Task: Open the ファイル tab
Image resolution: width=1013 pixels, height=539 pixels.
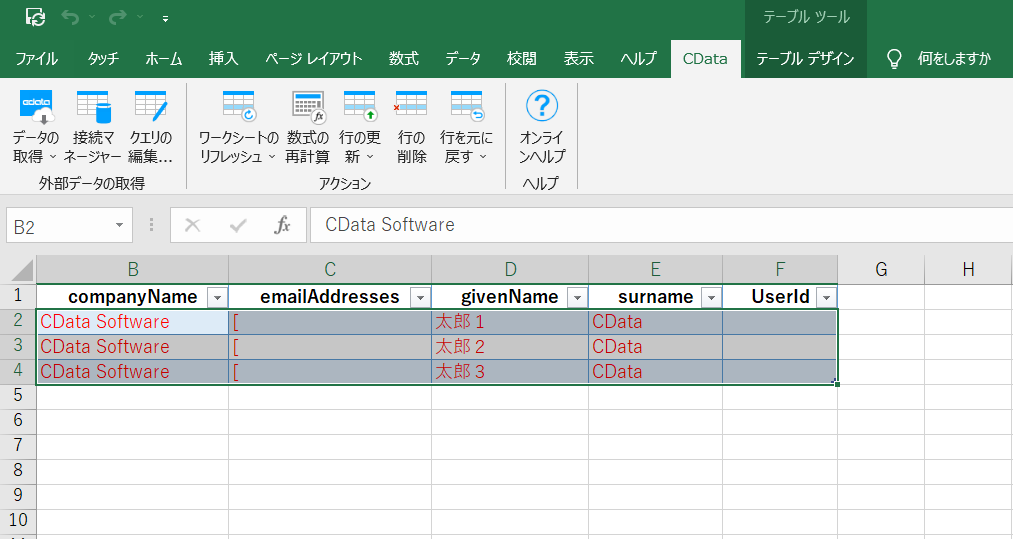Action: (37, 59)
